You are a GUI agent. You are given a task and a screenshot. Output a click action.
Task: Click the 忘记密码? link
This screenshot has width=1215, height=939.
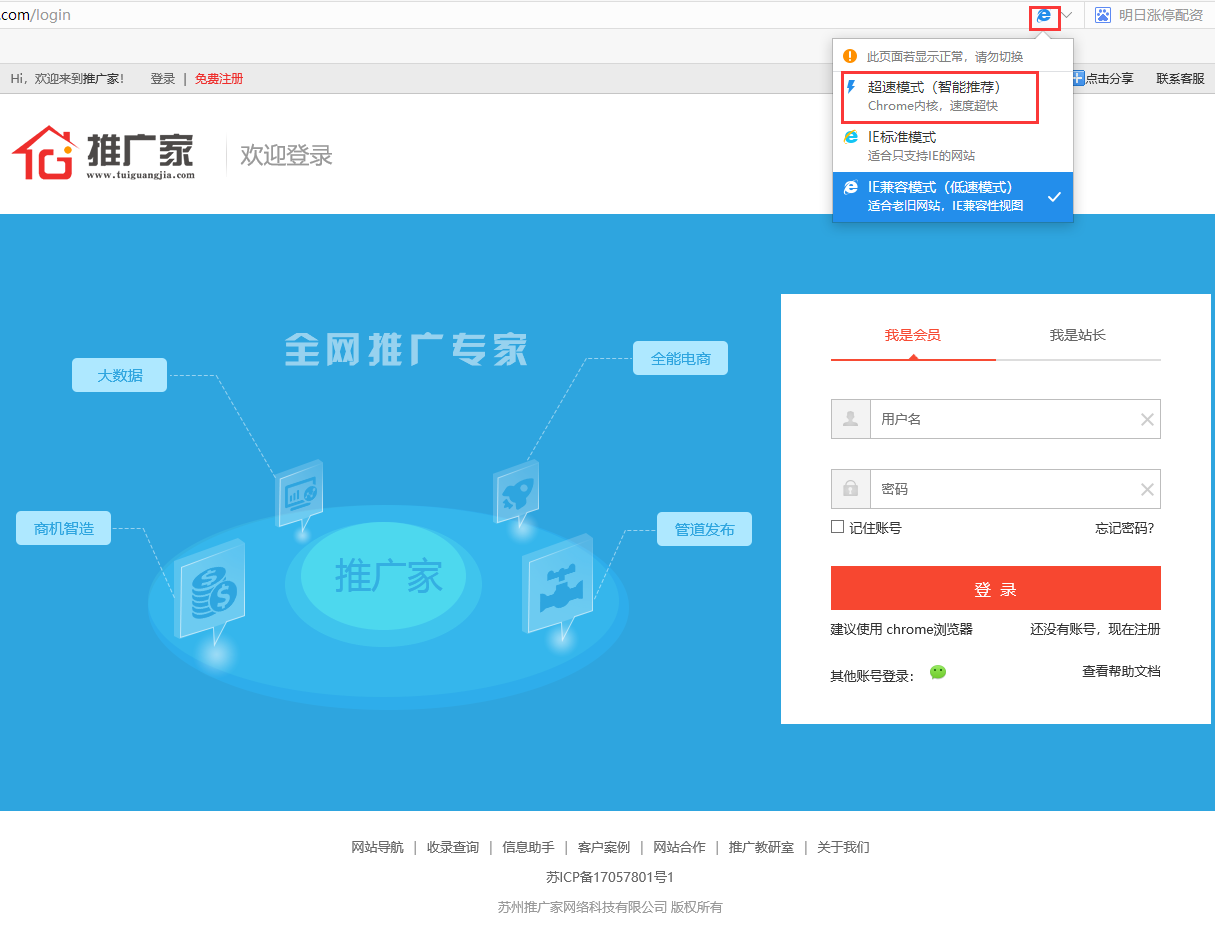1125,528
